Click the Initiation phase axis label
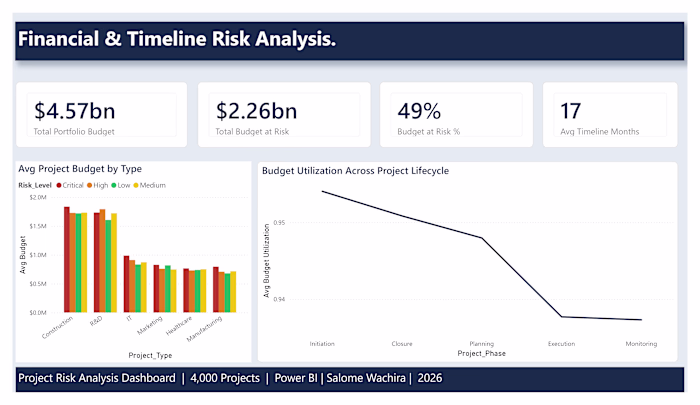The width and height of the screenshot is (700, 405). pos(322,344)
